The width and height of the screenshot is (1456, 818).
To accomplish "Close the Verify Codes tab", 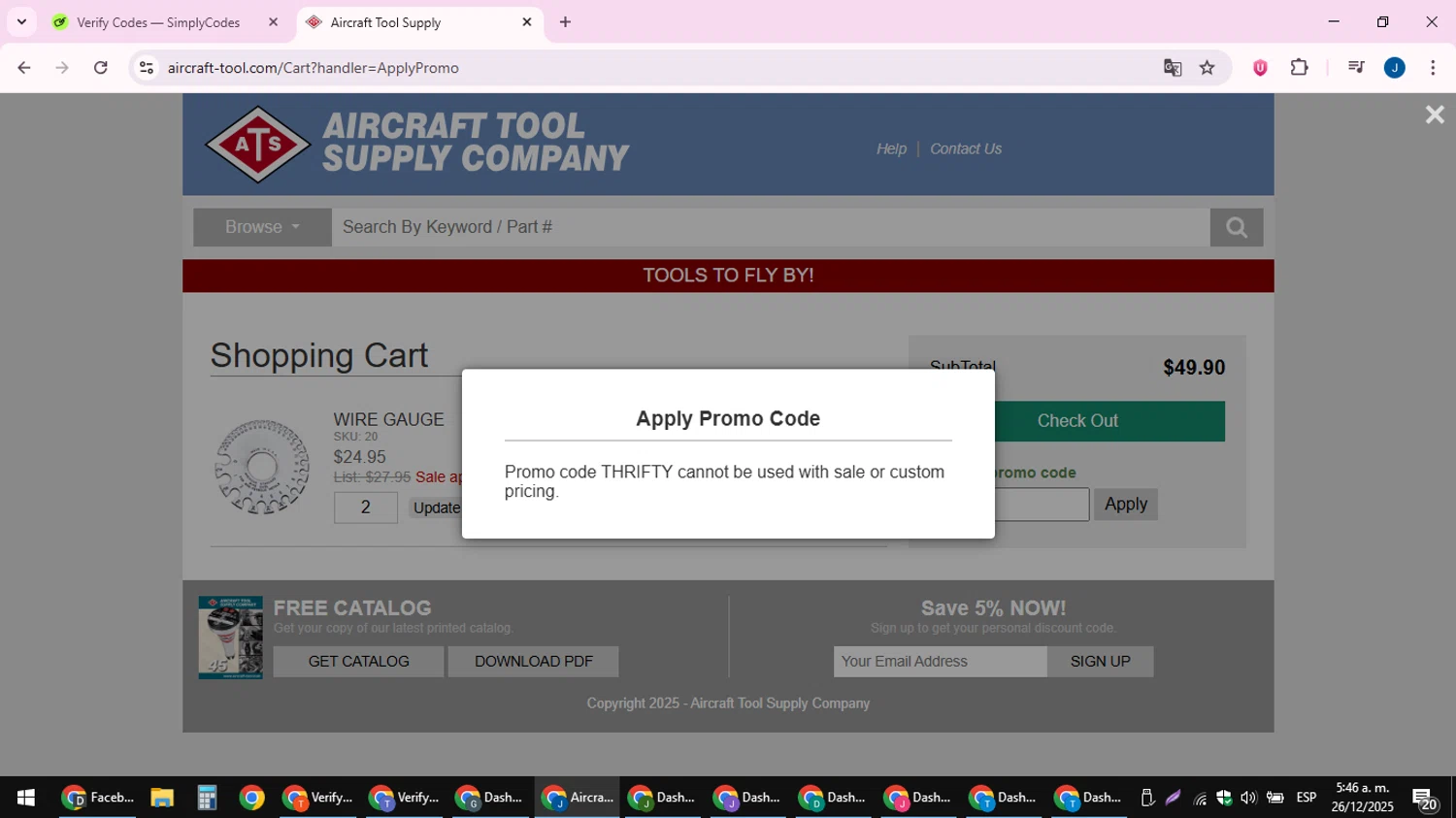I will point(273,22).
